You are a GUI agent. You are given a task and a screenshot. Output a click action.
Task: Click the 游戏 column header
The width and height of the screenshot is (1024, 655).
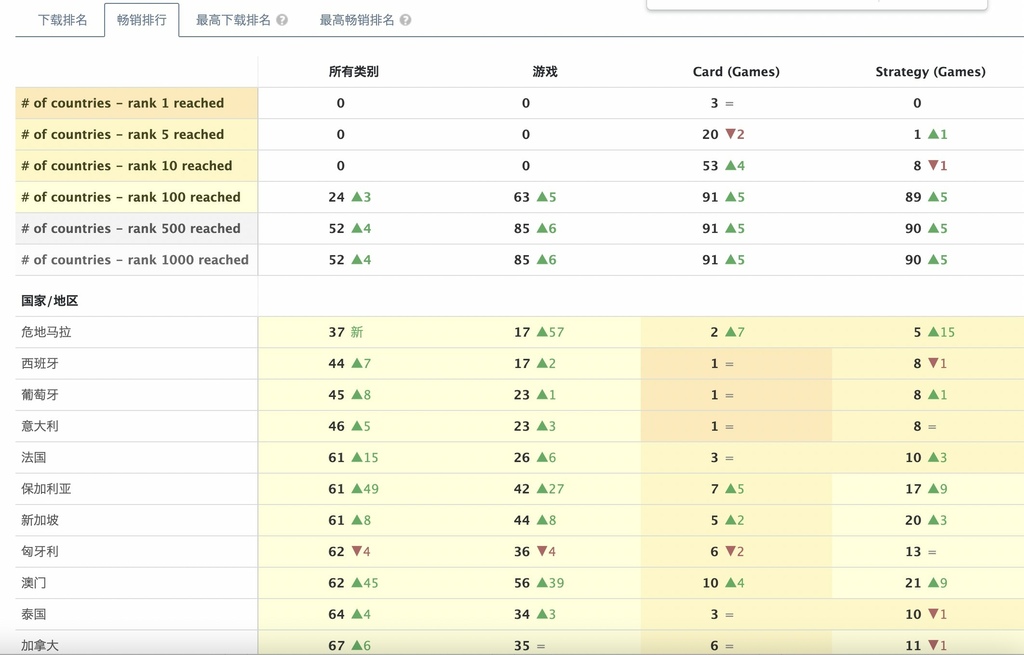coord(545,72)
